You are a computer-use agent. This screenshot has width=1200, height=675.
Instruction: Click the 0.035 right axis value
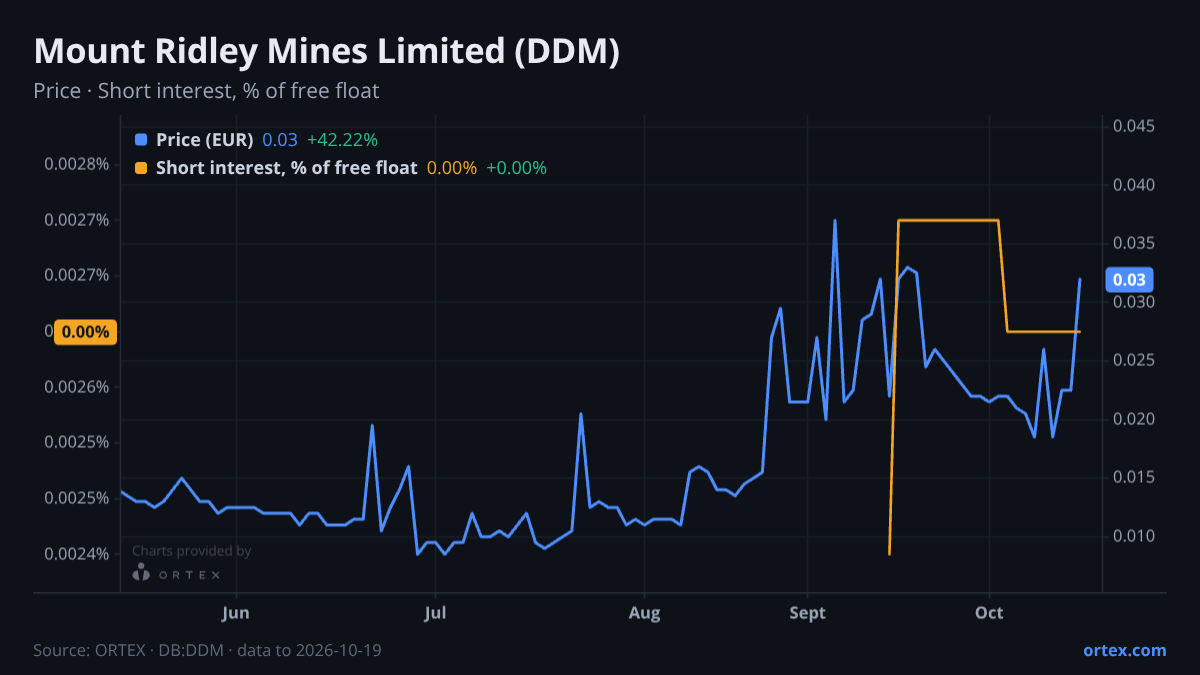(x=1132, y=243)
